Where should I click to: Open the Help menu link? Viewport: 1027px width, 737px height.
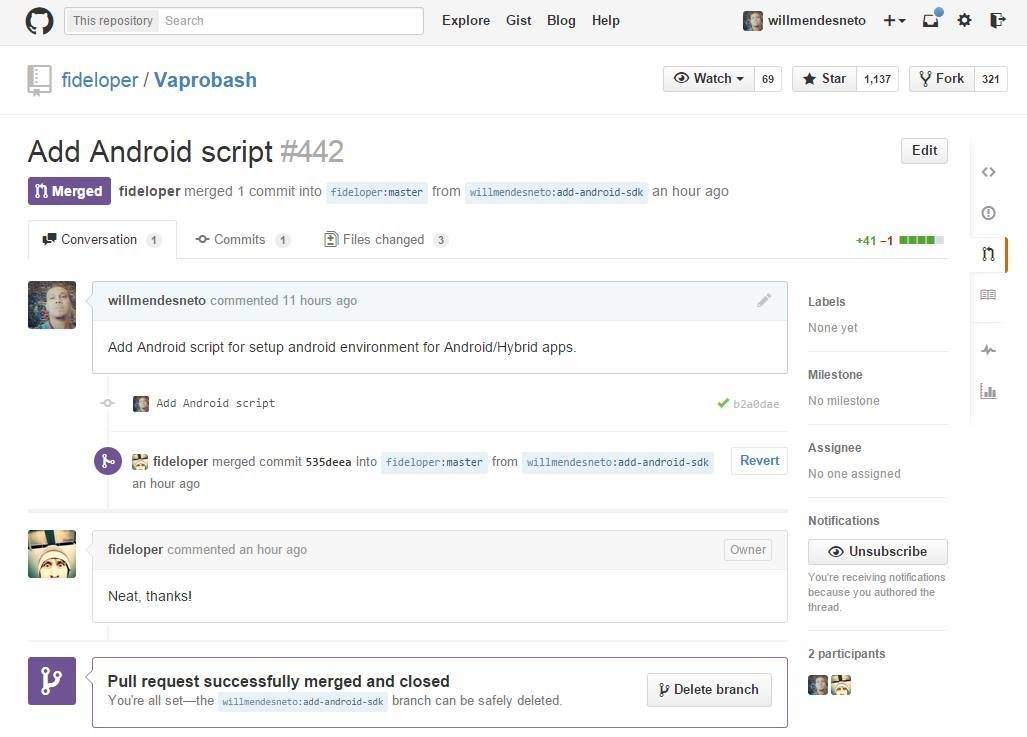click(606, 21)
